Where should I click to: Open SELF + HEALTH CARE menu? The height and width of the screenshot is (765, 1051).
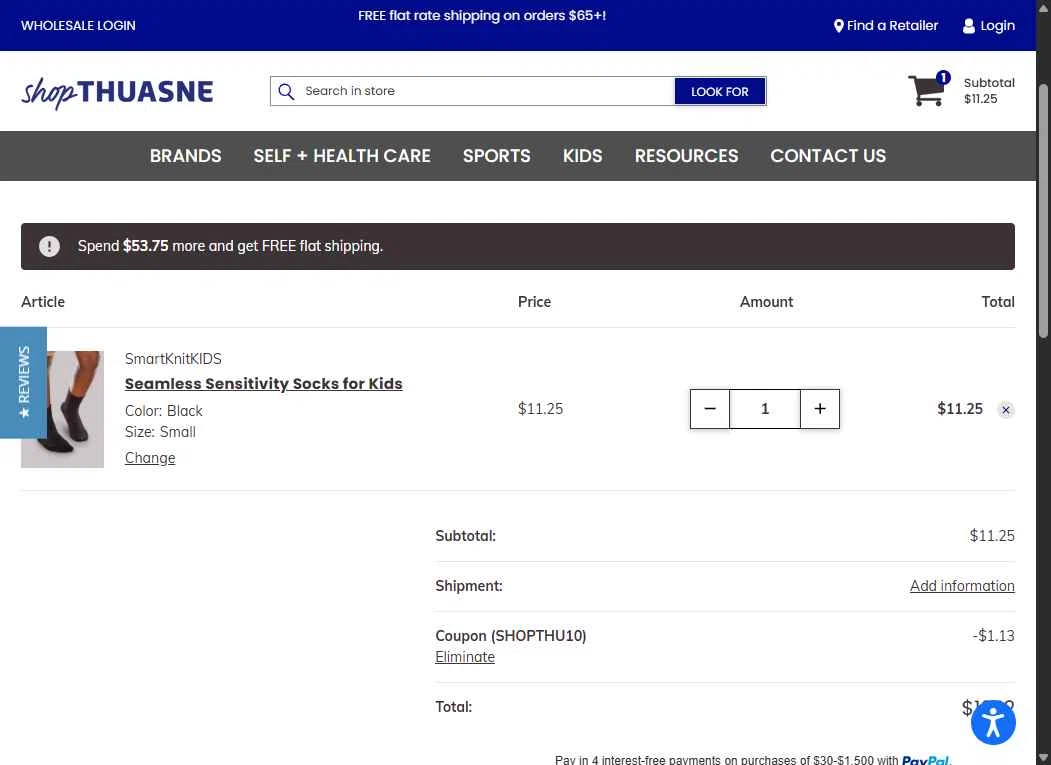(x=342, y=156)
